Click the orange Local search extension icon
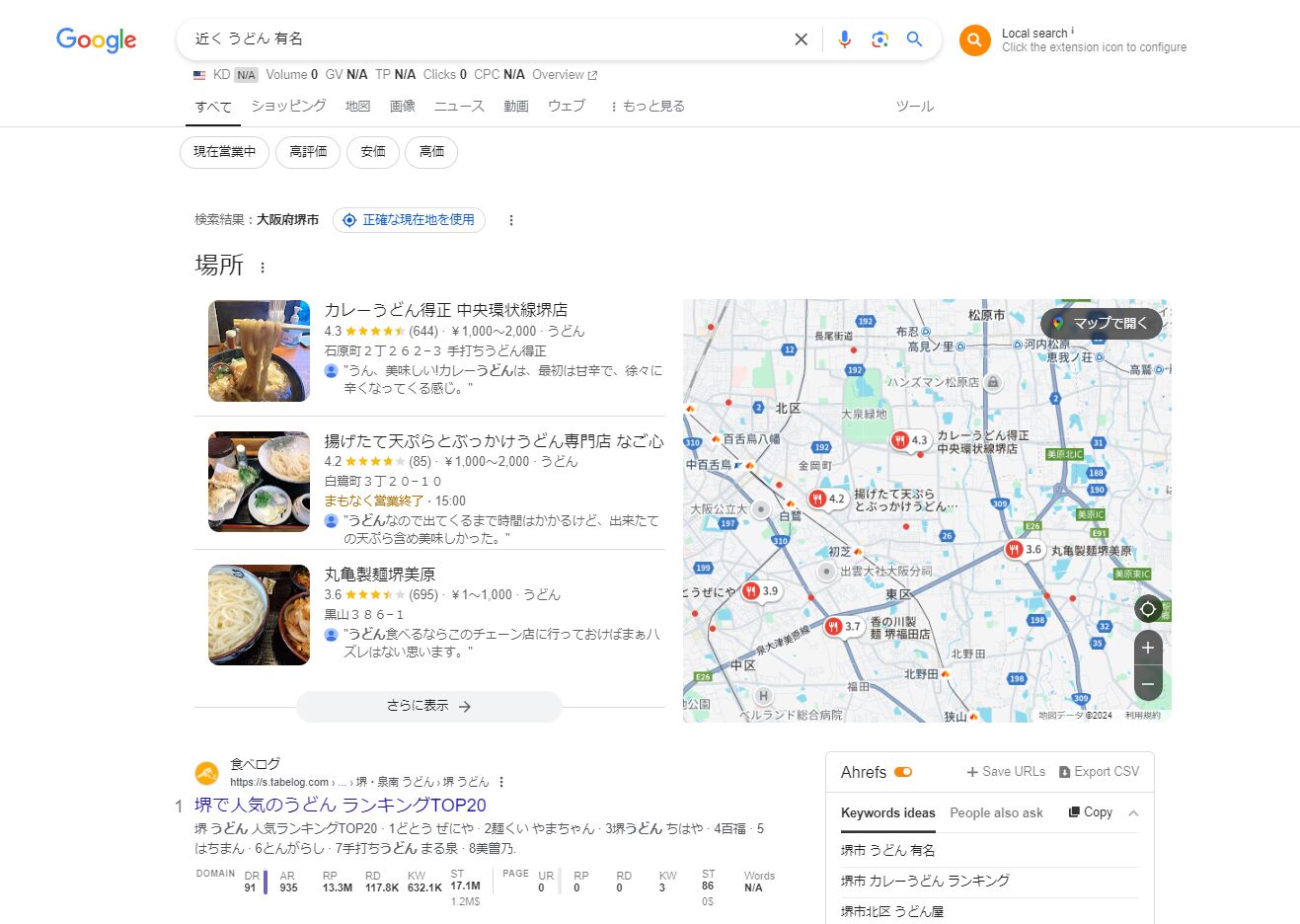The image size is (1300, 924). pos(973,40)
